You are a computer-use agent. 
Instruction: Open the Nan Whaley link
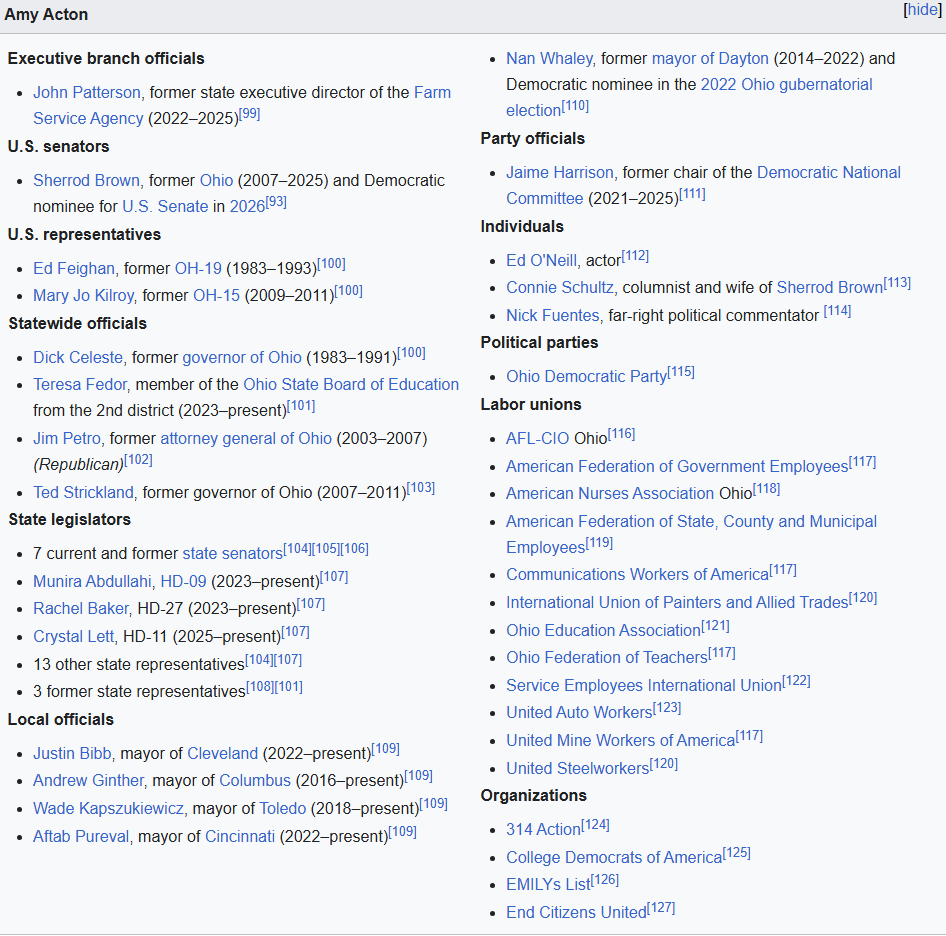pos(549,59)
